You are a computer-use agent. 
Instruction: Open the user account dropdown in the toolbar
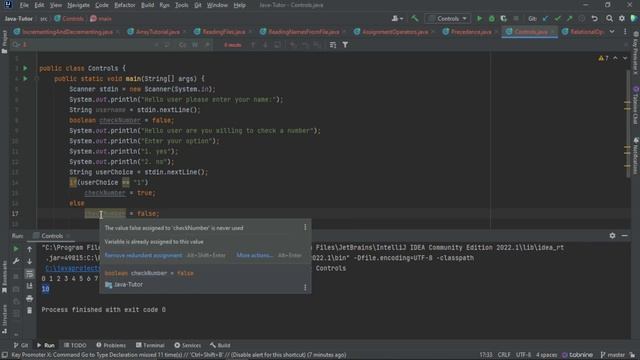click(x=397, y=19)
